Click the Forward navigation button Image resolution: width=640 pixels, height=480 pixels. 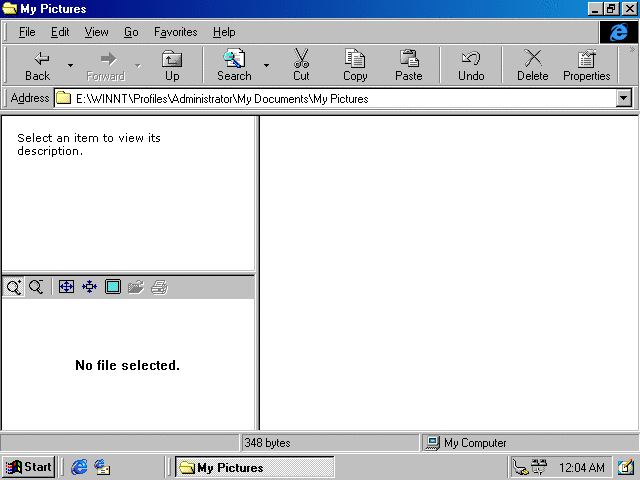tap(105, 65)
